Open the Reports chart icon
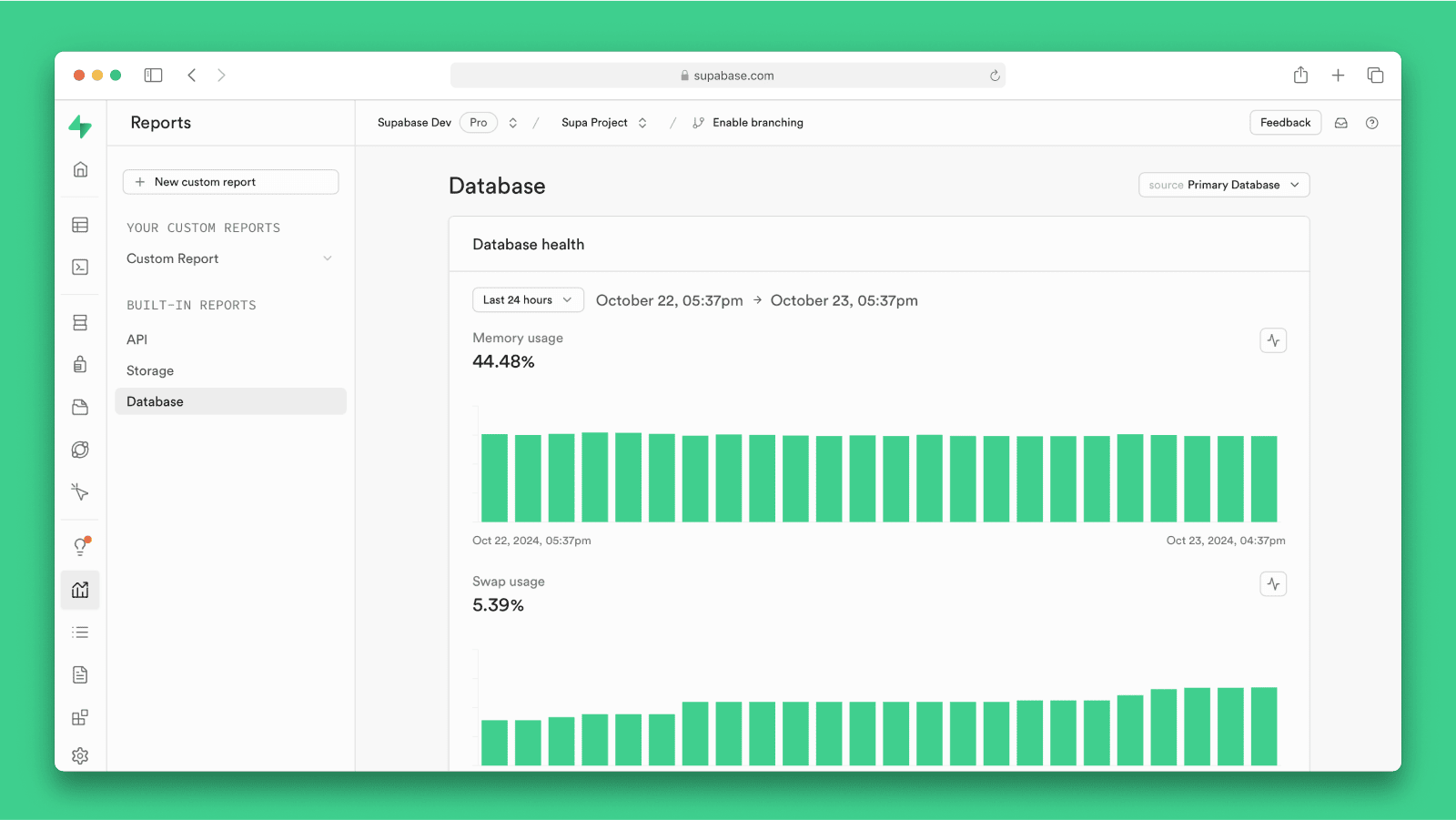The height and width of the screenshot is (820, 1456). [x=80, y=590]
